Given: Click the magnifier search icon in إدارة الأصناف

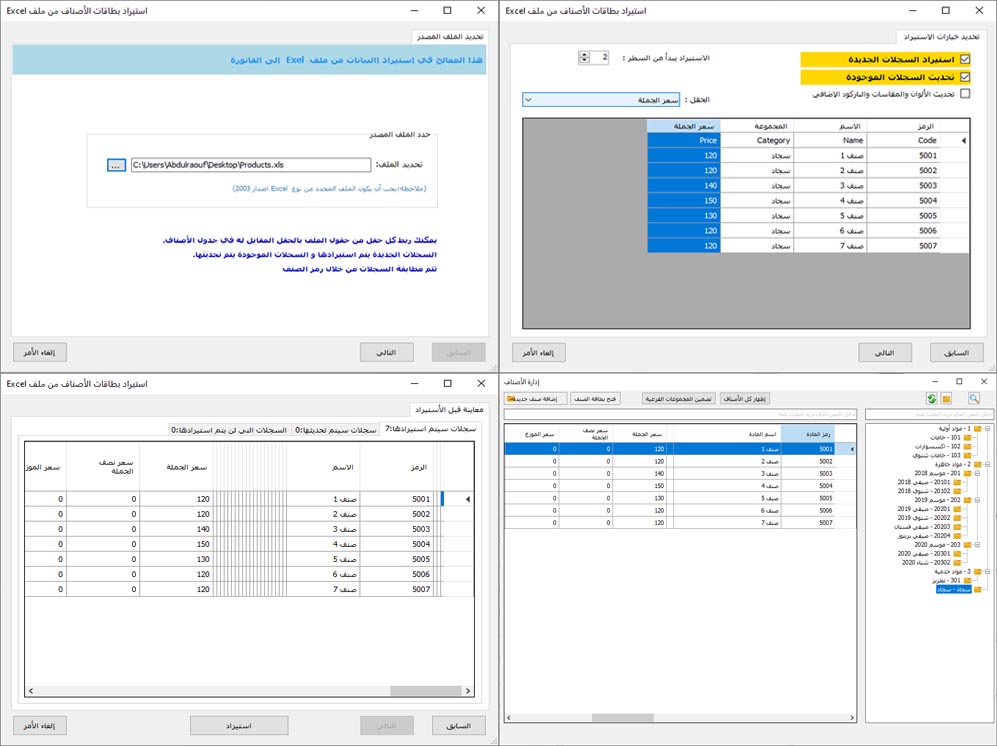Looking at the screenshot, I should [x=974, y=399].
